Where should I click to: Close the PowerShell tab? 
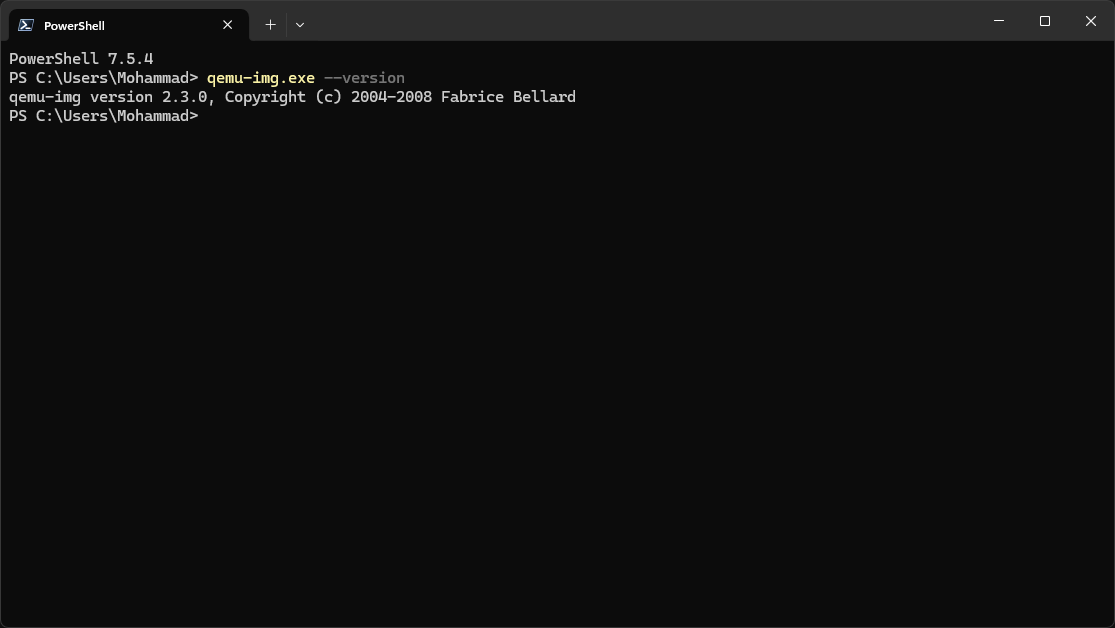click(228, 25)
